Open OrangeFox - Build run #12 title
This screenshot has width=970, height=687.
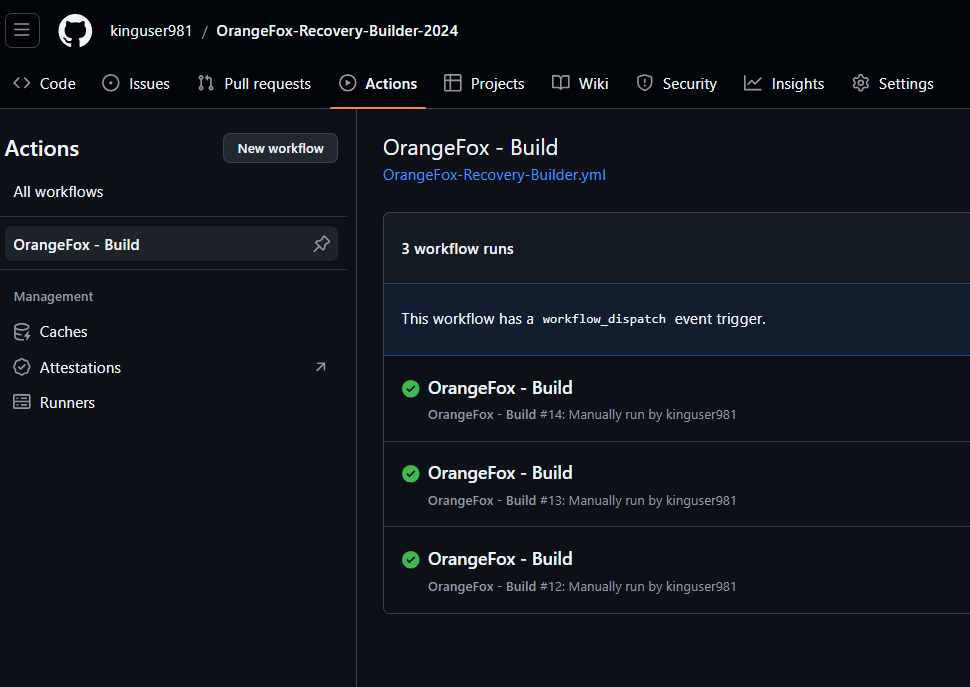tap(500, 559)
